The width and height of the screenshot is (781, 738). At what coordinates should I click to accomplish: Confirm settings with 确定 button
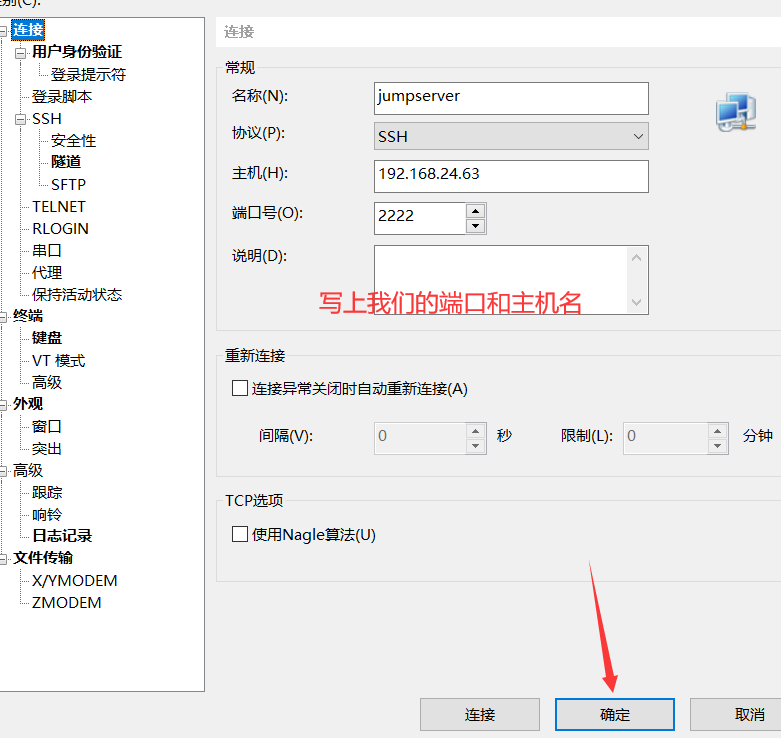615,715
